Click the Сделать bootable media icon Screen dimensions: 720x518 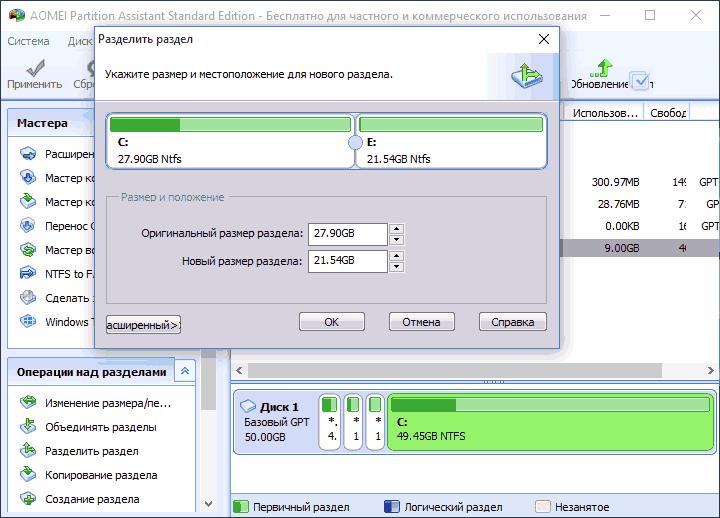(28, 298)
